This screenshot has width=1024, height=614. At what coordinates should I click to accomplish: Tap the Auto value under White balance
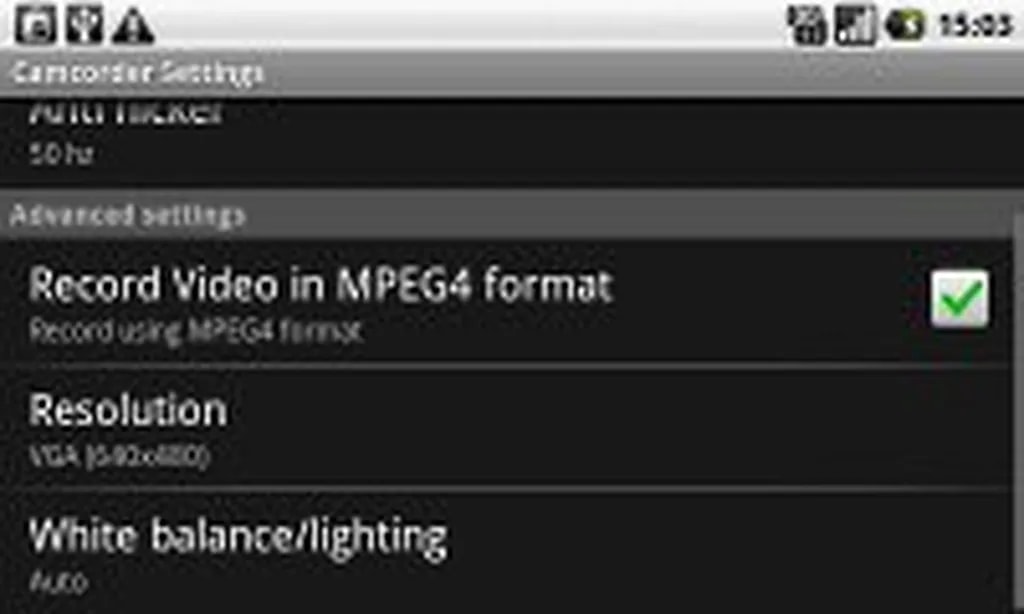click(x=58, y=581)
